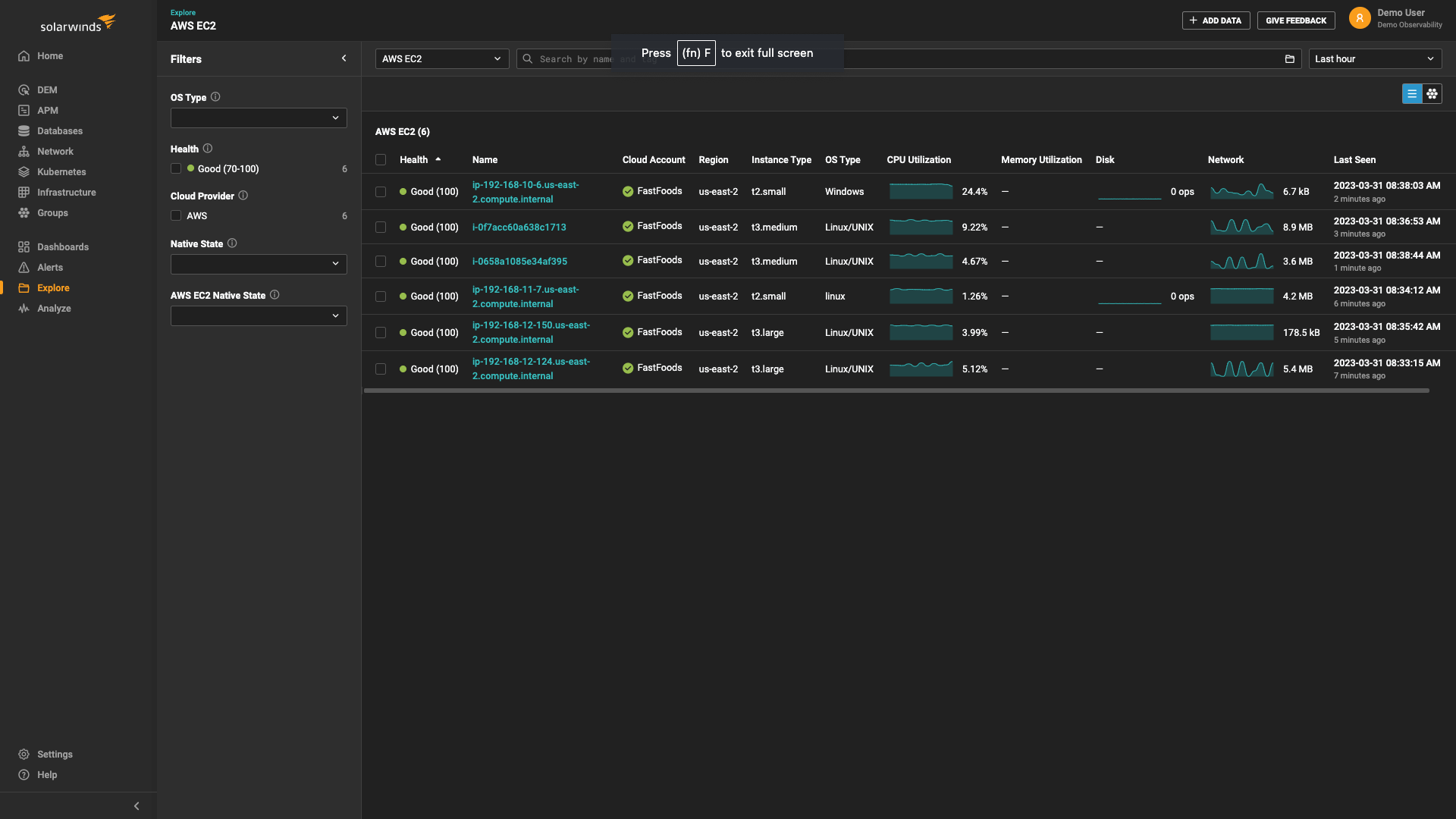Open instance i-0f7acc60a638c1713 details link
Image resolution: width=1456 pixels, height=819 pixels.
[x=519, y=227]
